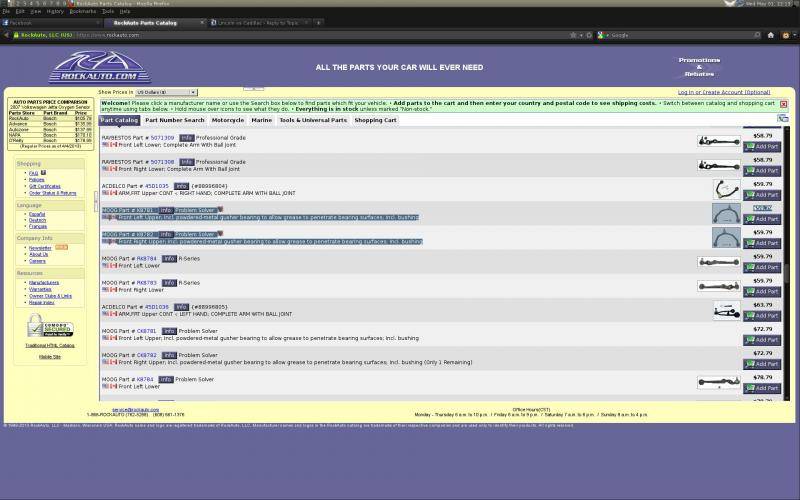This screenshot has height=500, width=800.
Task: Open the History menu in Firefox
Action: (x=55, y=11)
